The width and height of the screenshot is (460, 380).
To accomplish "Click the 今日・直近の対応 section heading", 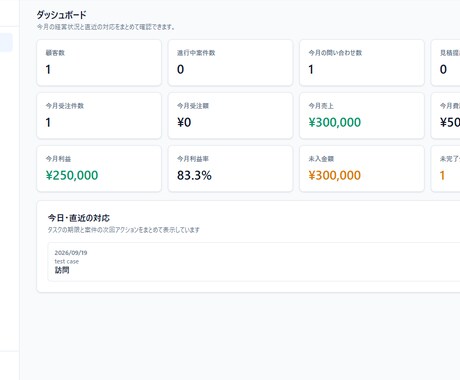I will click(x=79, y=218).
